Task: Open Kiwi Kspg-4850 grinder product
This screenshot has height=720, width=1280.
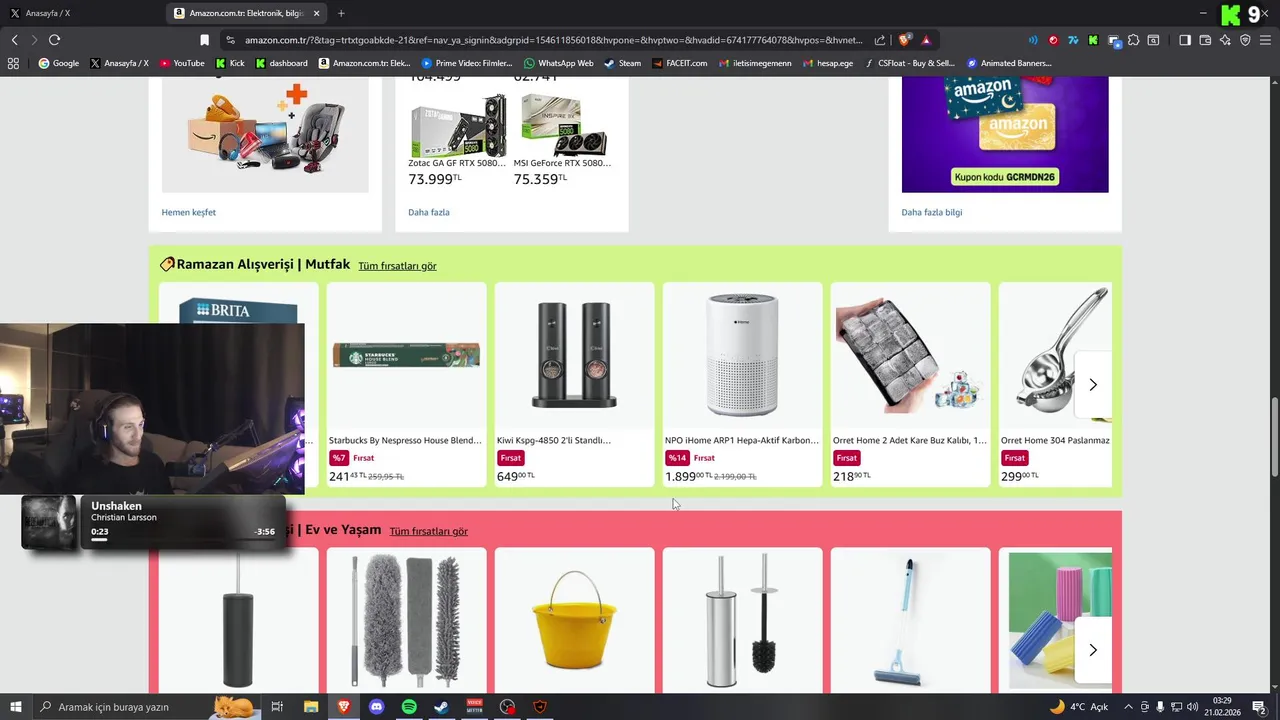Action: coord(574,385)
